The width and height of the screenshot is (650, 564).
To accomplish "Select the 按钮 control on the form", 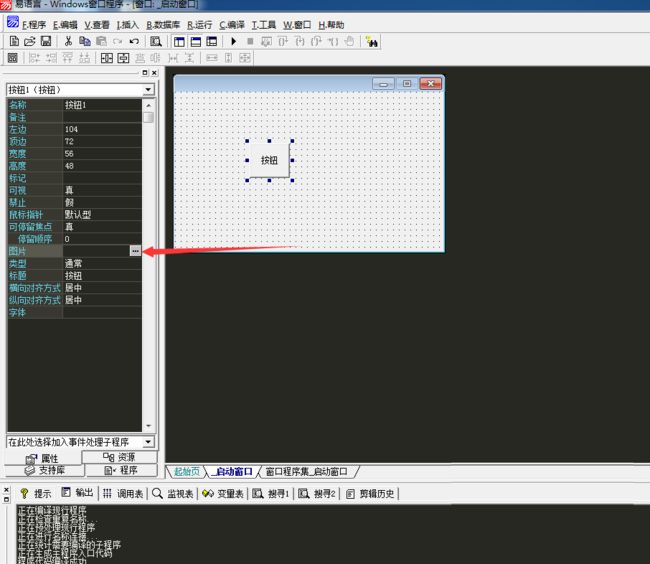I will pos(269,160).
